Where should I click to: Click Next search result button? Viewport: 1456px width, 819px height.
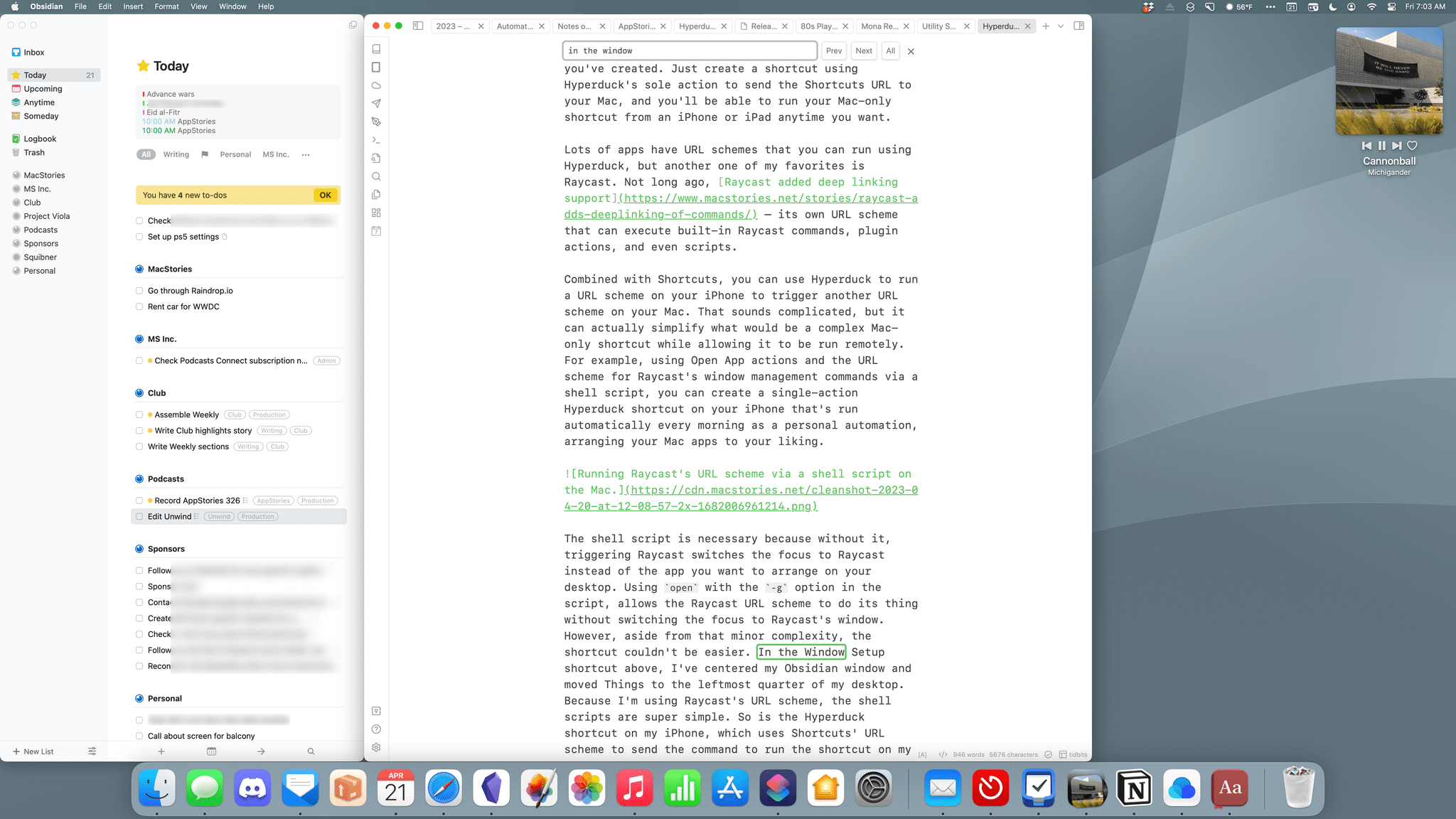pos(864,50)
